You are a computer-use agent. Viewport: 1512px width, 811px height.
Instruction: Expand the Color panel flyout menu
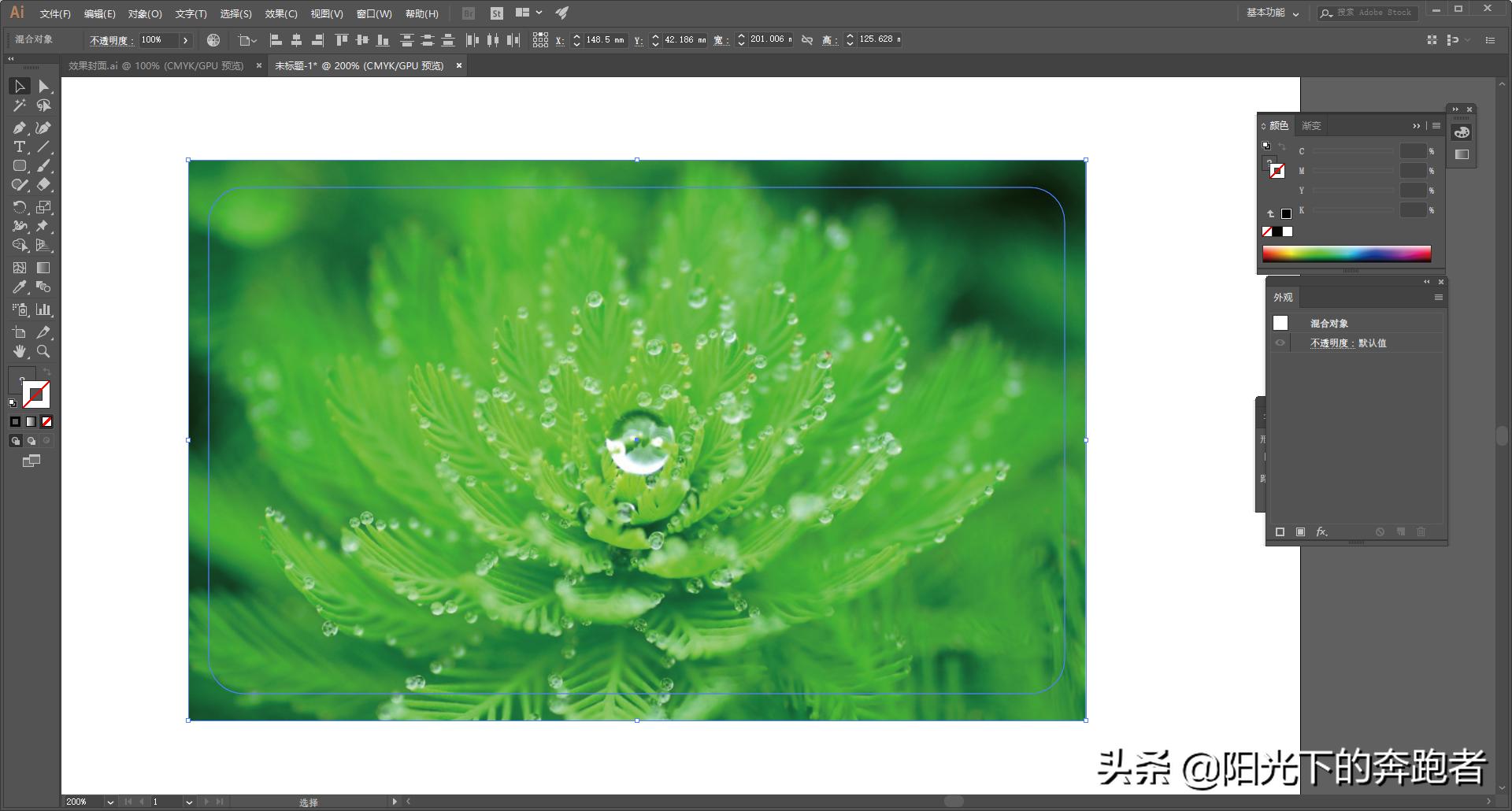point(1436,125)
